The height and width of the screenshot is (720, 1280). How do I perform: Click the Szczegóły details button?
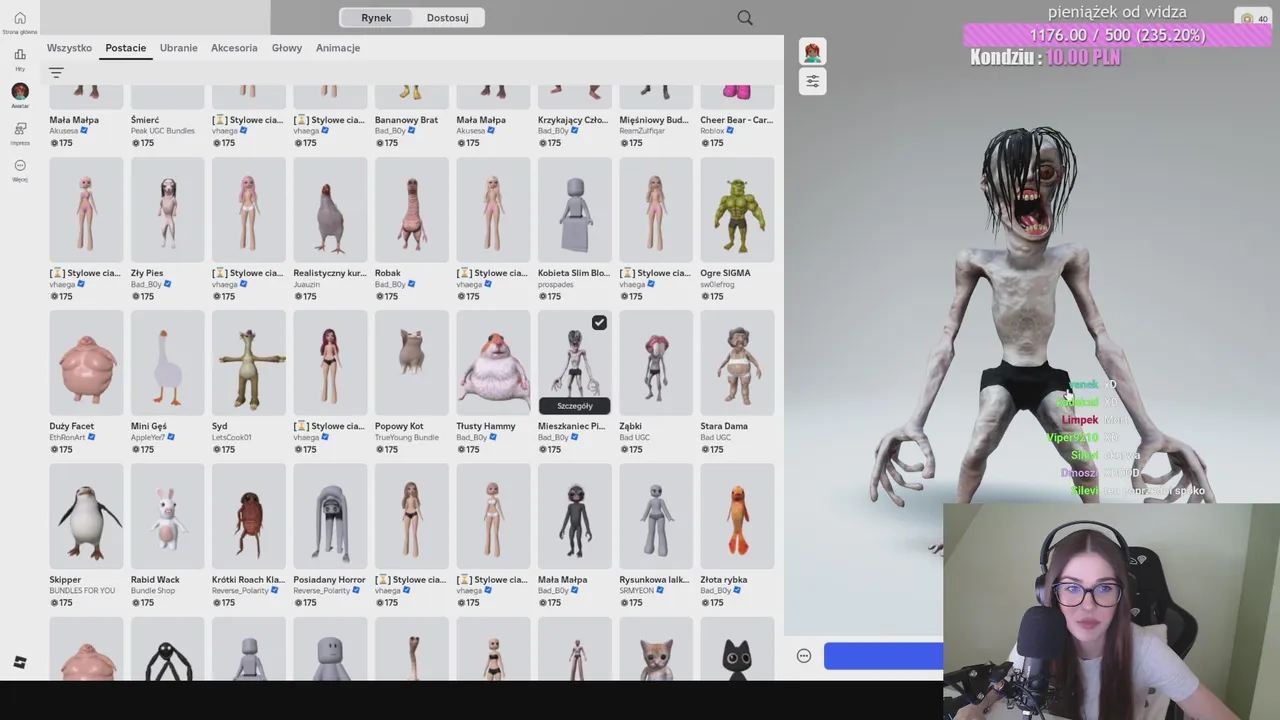[x=575, y=405]
